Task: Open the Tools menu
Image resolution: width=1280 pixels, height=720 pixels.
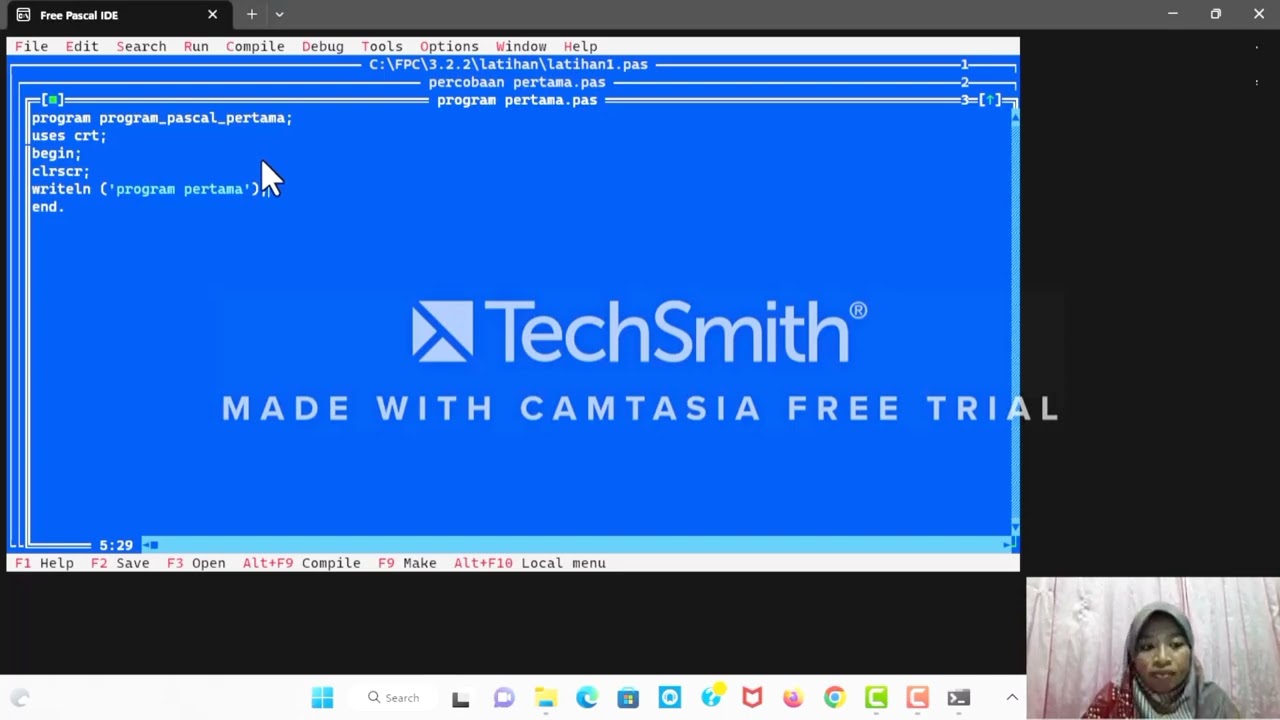Action: pos(381,46)
